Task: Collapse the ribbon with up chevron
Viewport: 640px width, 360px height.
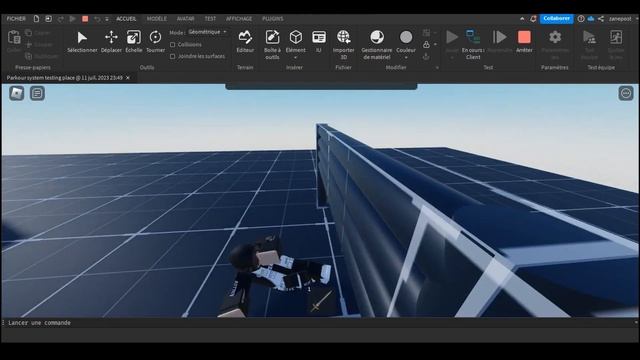Action: click(x=522, y=19)
